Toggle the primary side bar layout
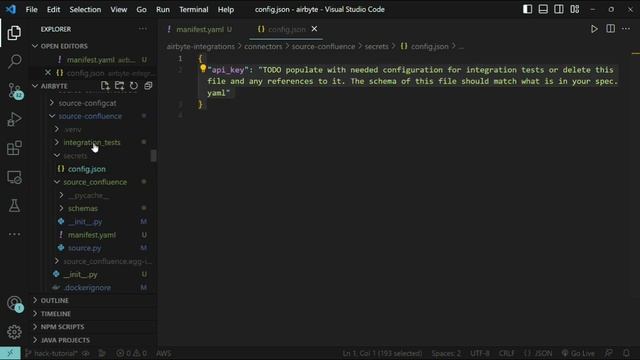This screenshot has width=640, height=360. pos(527,9)
